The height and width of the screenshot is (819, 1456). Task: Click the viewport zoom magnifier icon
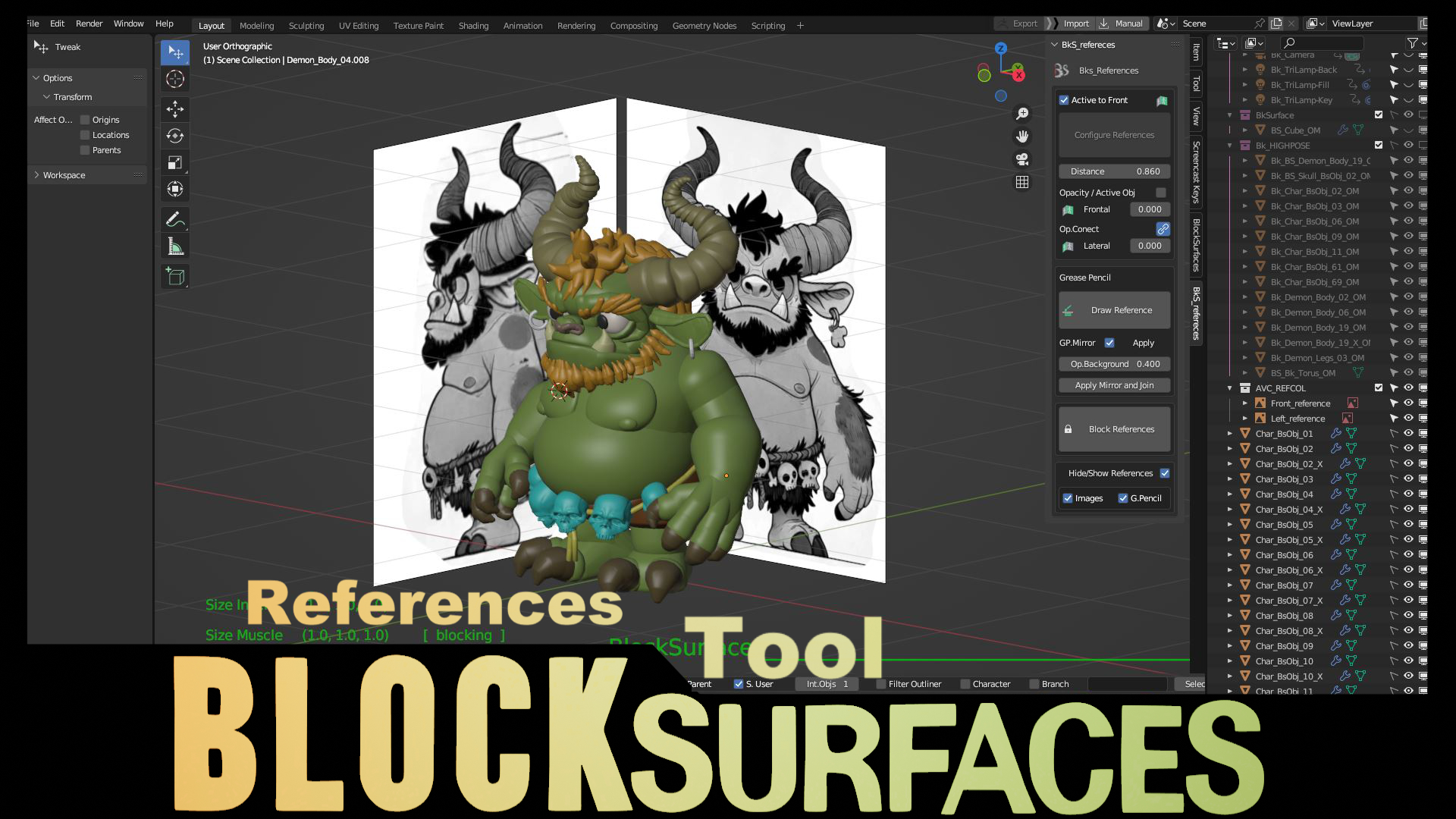(1022, 114)
